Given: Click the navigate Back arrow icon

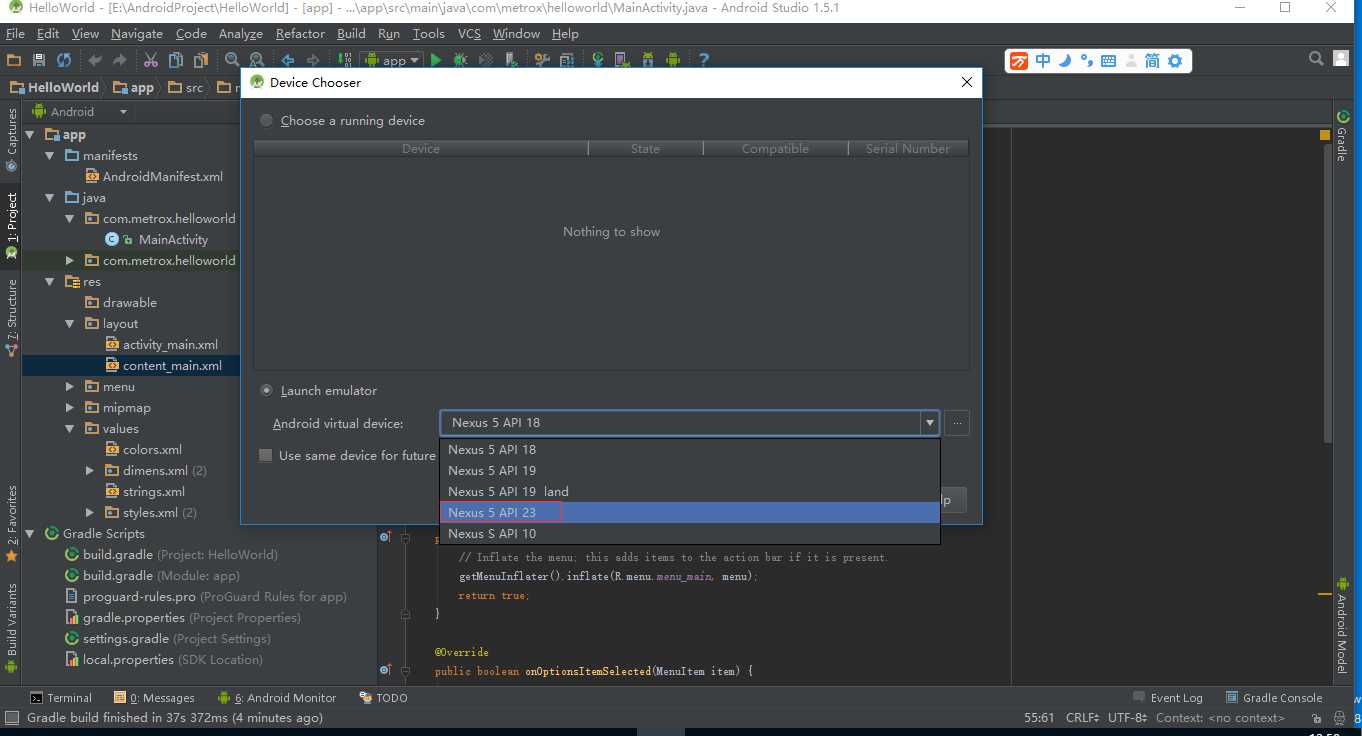Looking at the screenshot, I should (x=287, y=60).
